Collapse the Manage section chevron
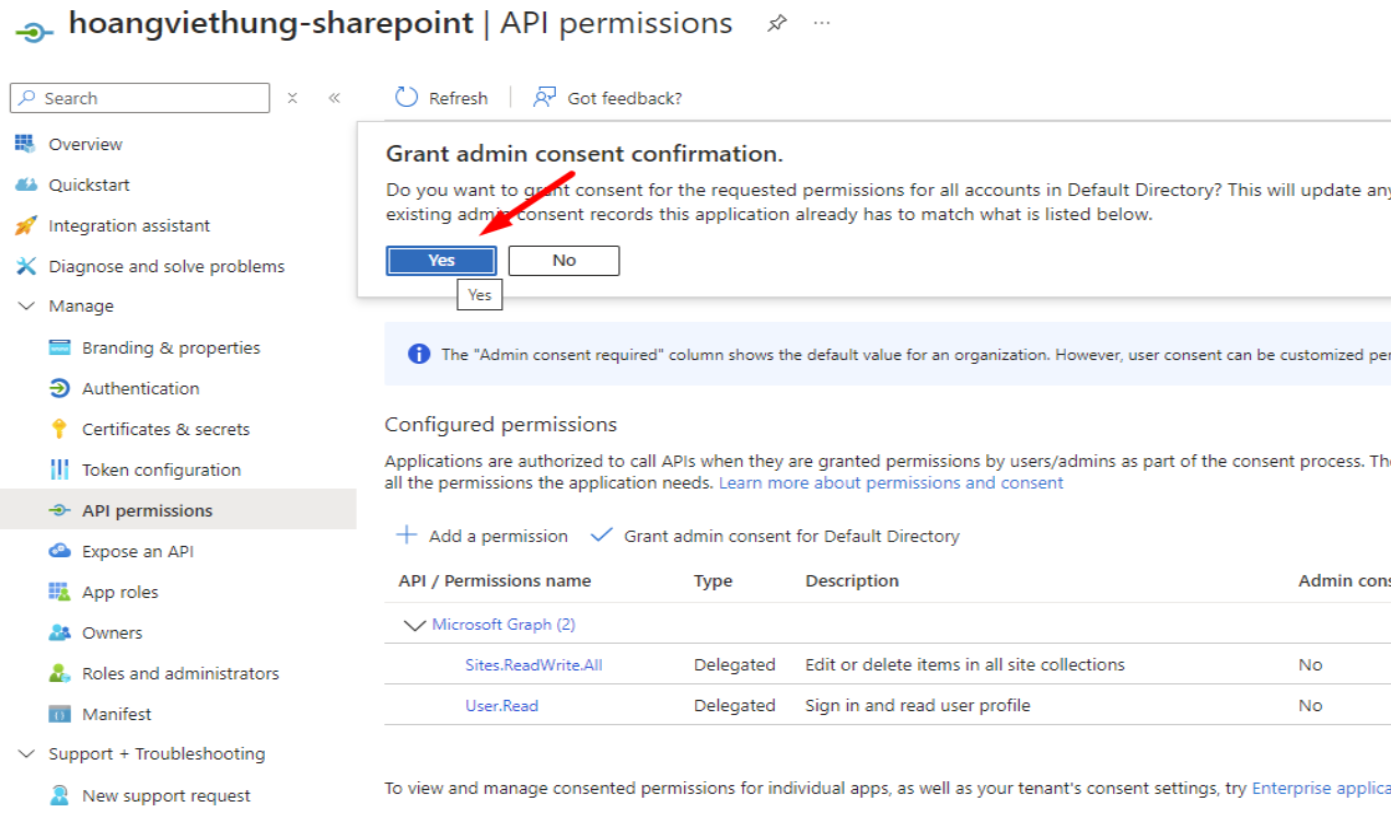Screen dimensions: 1391x821 pyautogui.click(x=26, y=306)
